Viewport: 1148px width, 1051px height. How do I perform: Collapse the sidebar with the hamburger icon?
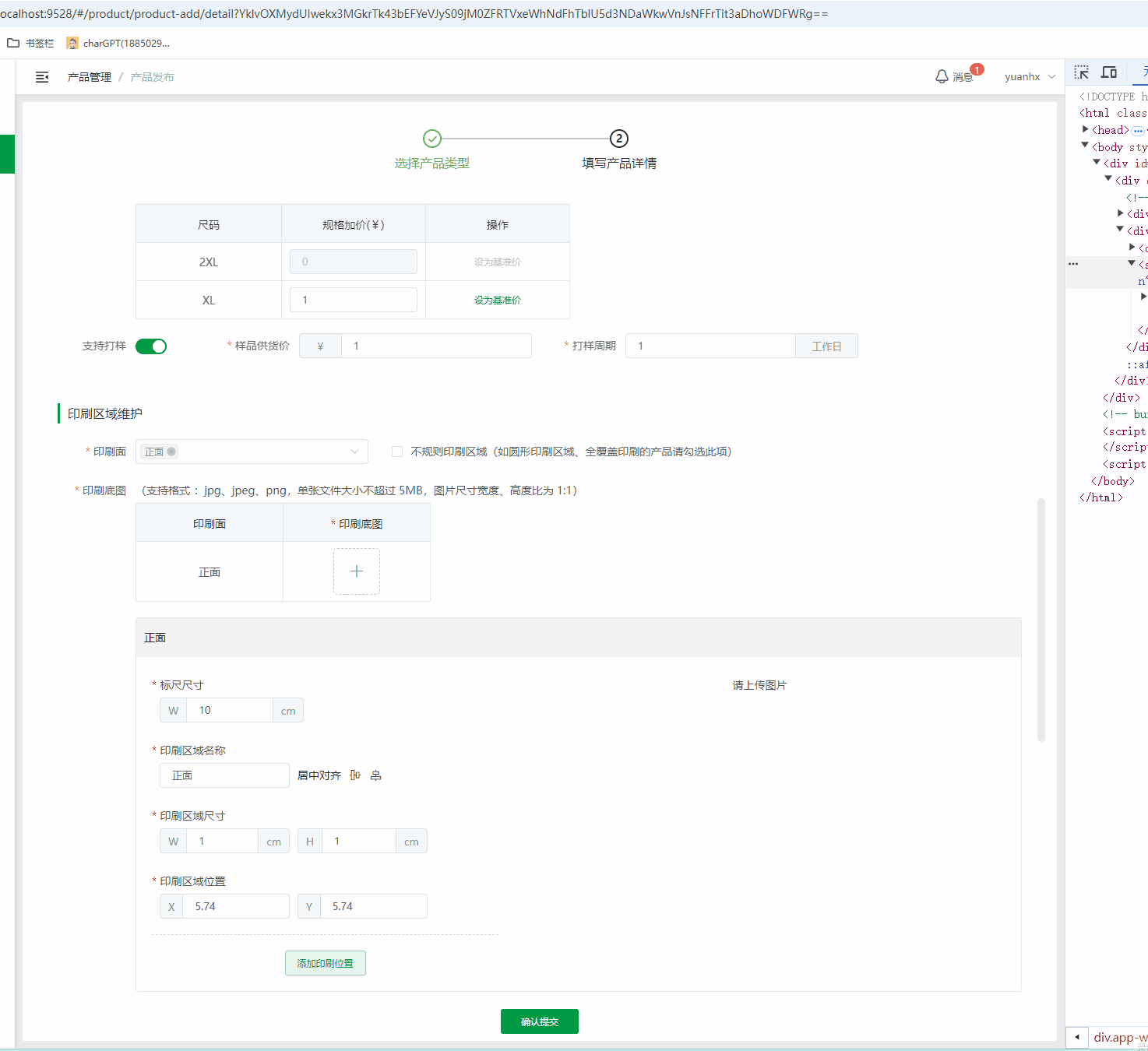coord(42,77)
